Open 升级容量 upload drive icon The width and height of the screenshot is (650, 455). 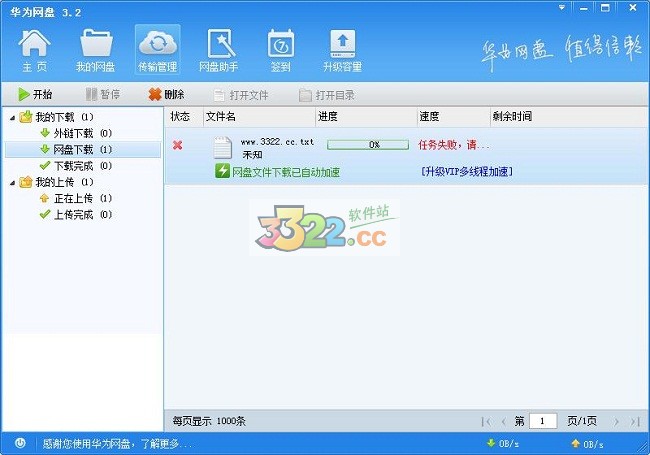[x=342, y=50]
